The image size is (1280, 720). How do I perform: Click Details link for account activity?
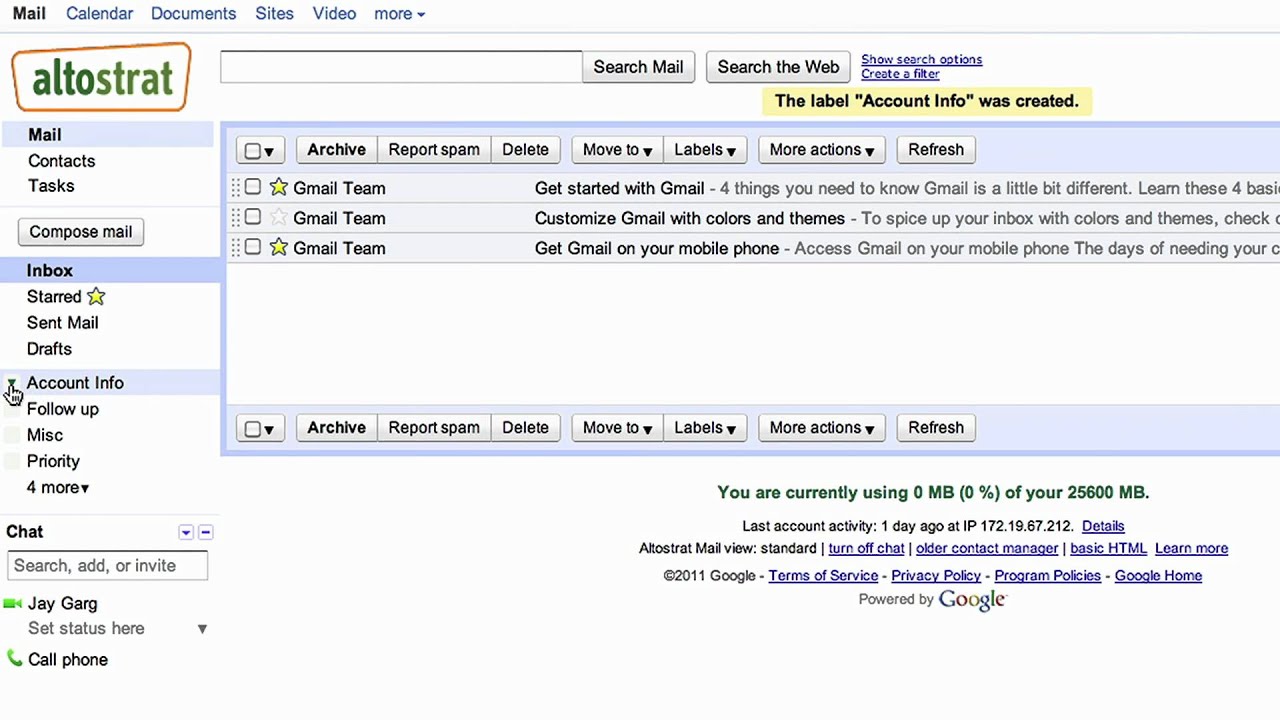[1103, 526]
